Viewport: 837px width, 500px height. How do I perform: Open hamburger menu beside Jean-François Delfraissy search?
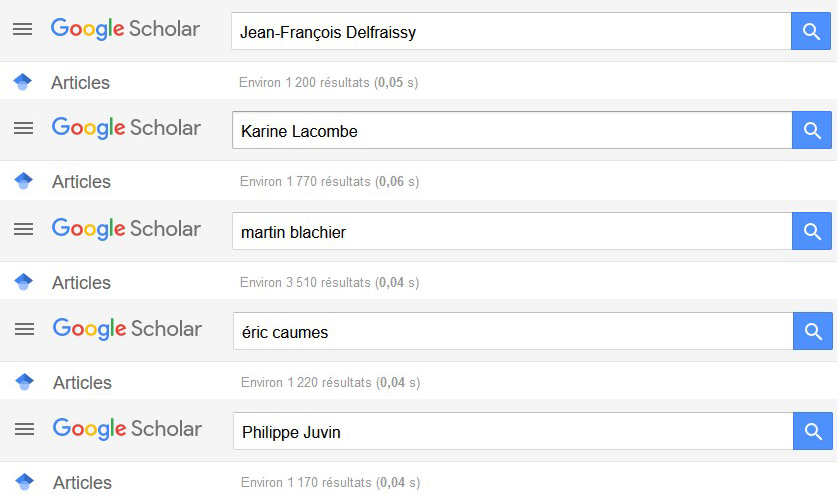click(22, 29)
